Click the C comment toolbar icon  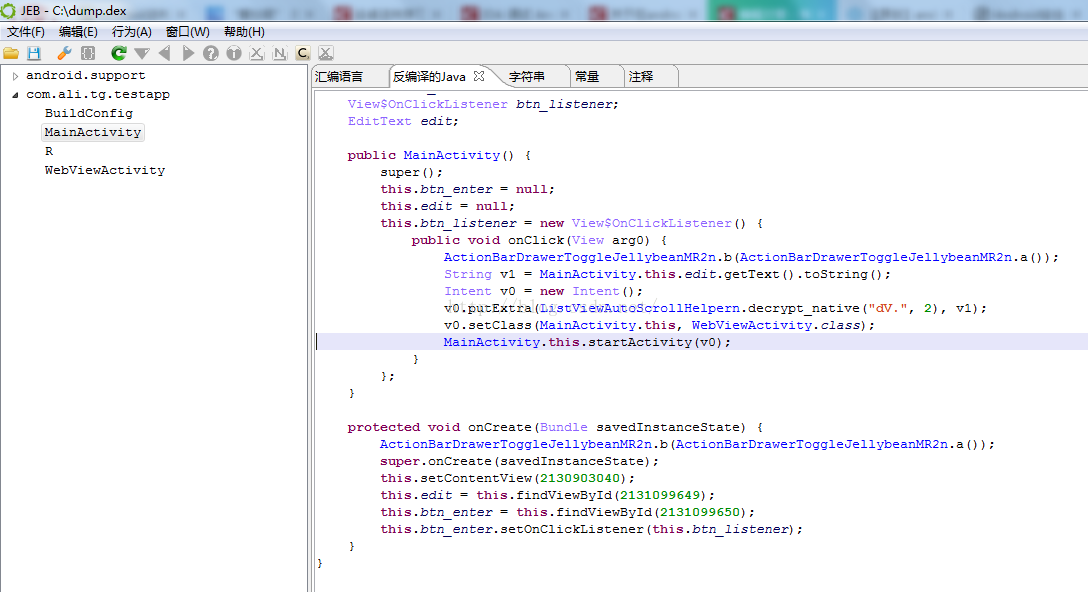click(303, 53)
